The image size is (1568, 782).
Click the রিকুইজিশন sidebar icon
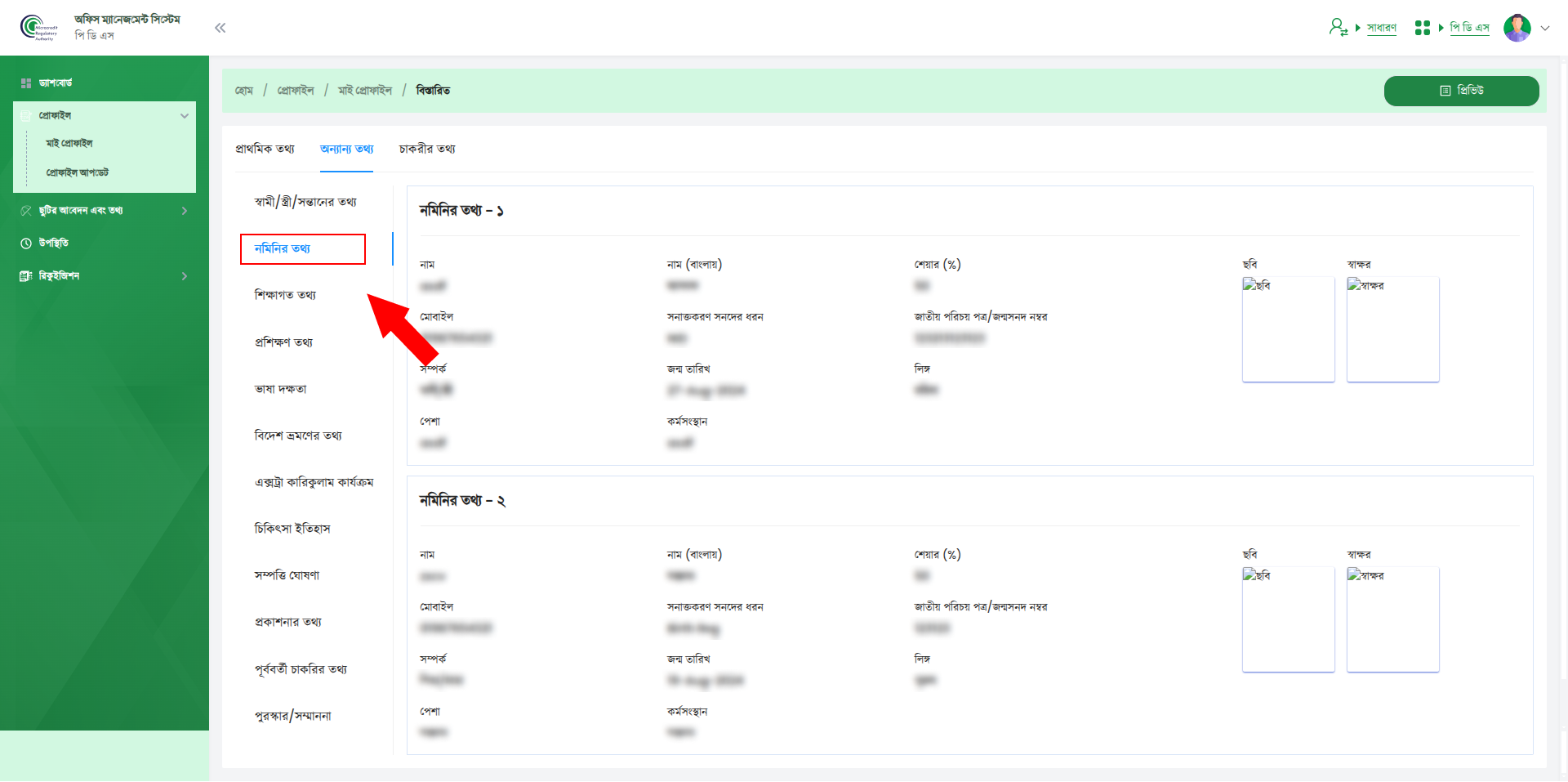click(x=26, y=276)
